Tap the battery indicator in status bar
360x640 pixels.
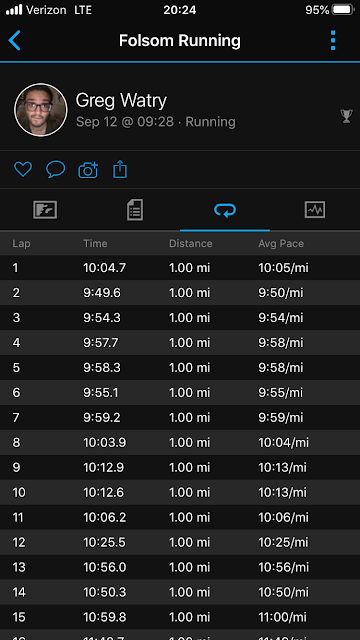pos(344,10)
